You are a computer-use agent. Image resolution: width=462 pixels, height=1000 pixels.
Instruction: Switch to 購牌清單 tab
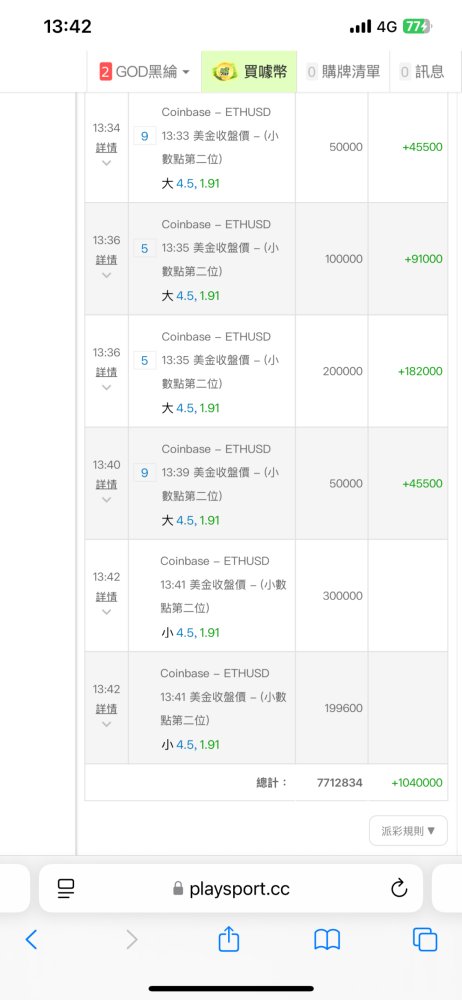pos(343,71)
